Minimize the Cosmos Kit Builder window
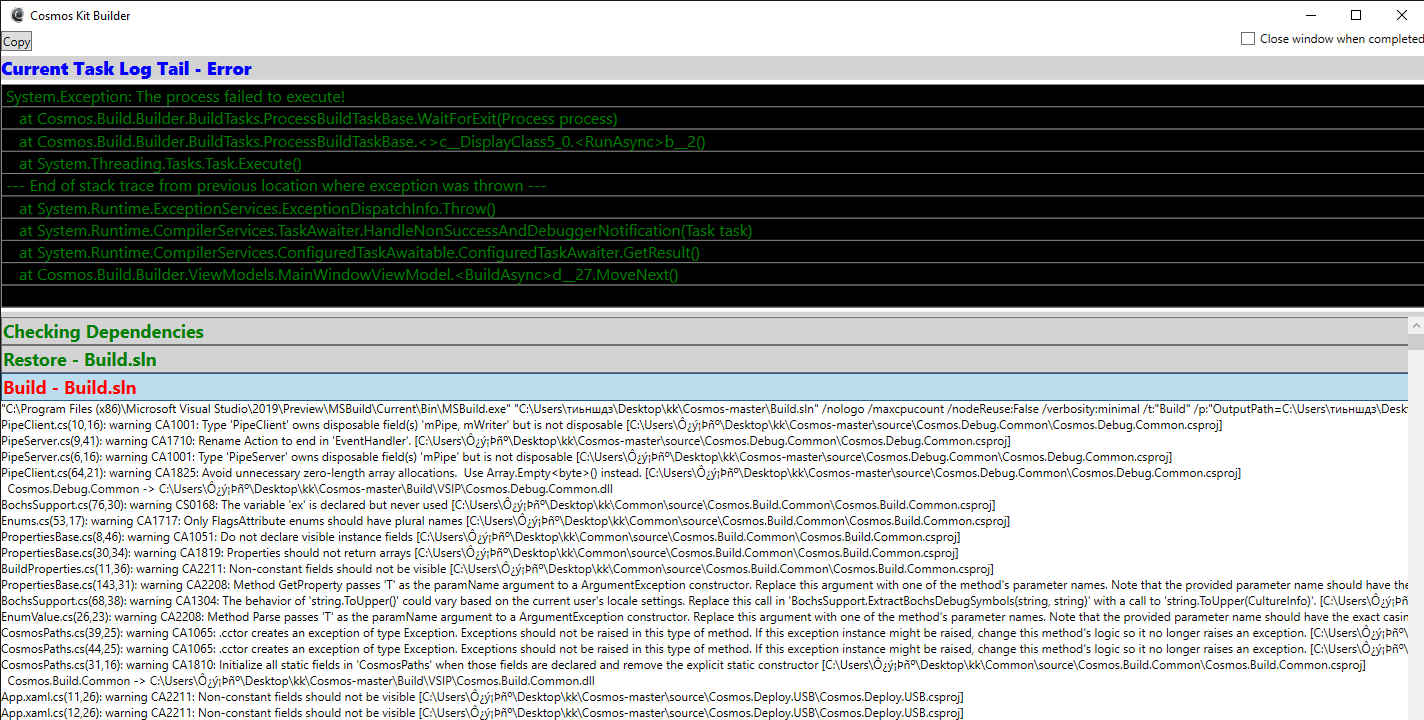 1311,15
